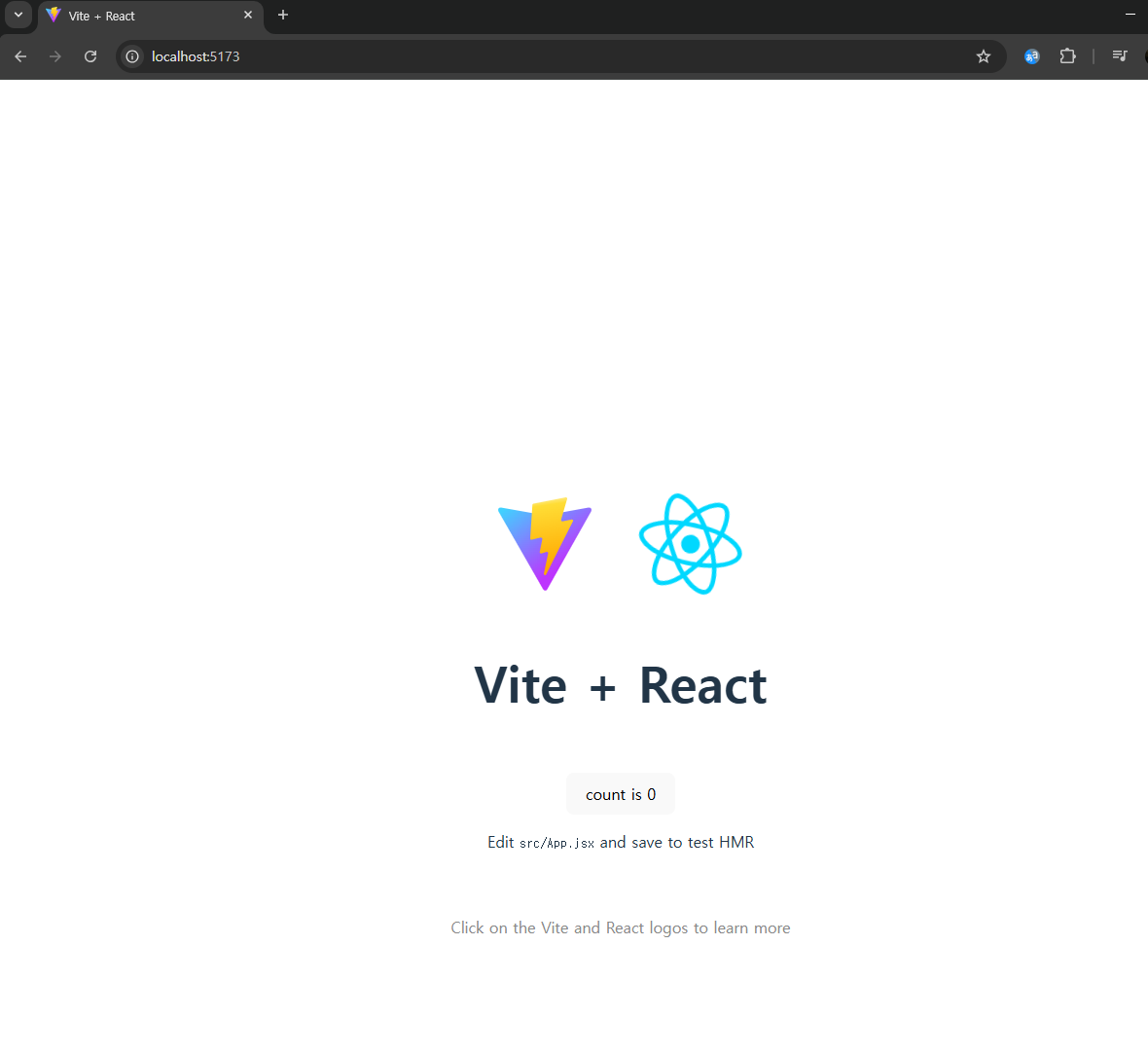Click the React atom logo
This screenshot has width=1148, height=1054.
click(691, 544)
